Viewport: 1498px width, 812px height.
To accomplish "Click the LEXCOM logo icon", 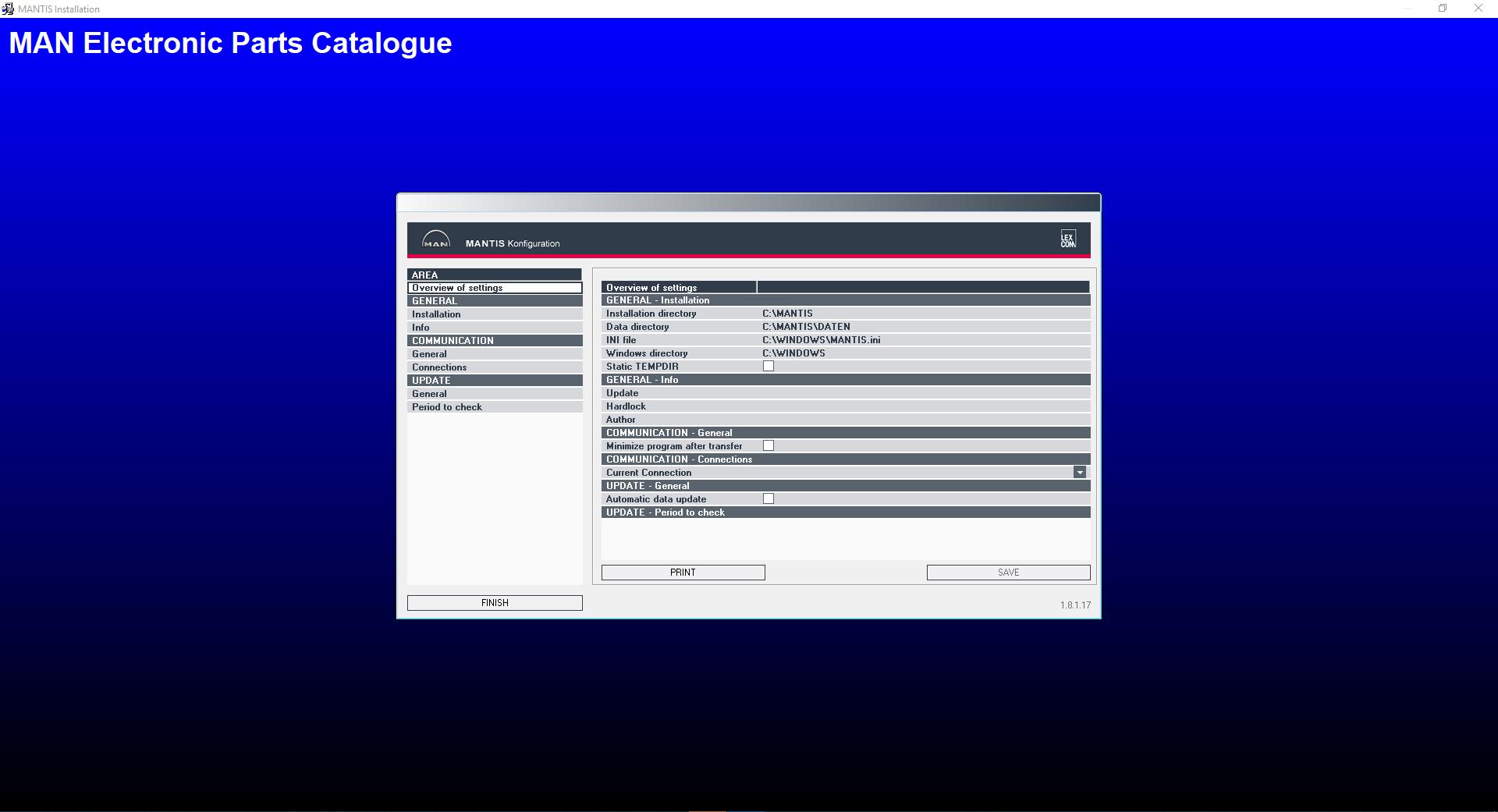I will (x=1067, y=239).
